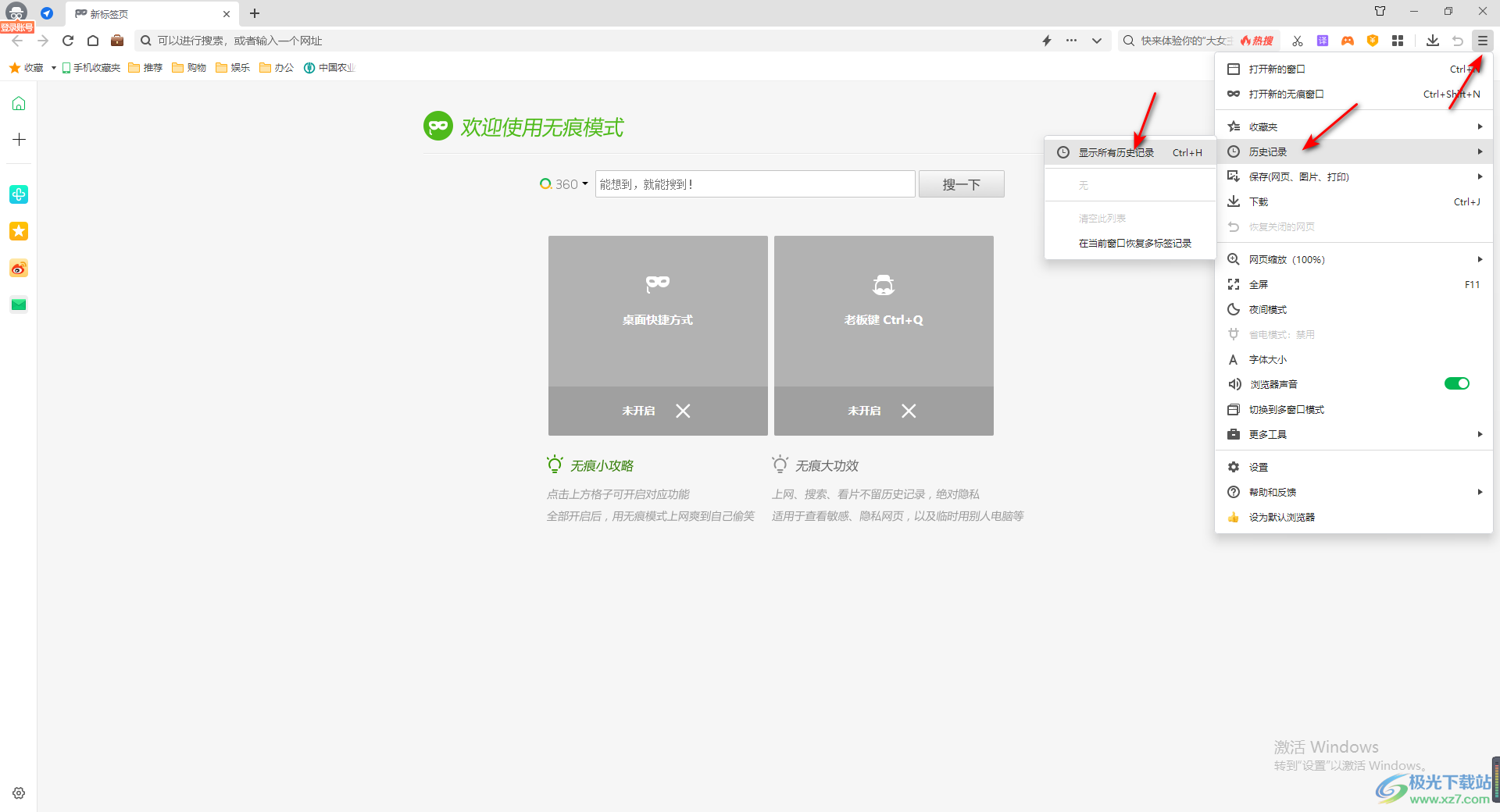The width and height of the screenshot is (1500, 812).
Task: Highlight 历史记录 menu item
Action: 1354,152
